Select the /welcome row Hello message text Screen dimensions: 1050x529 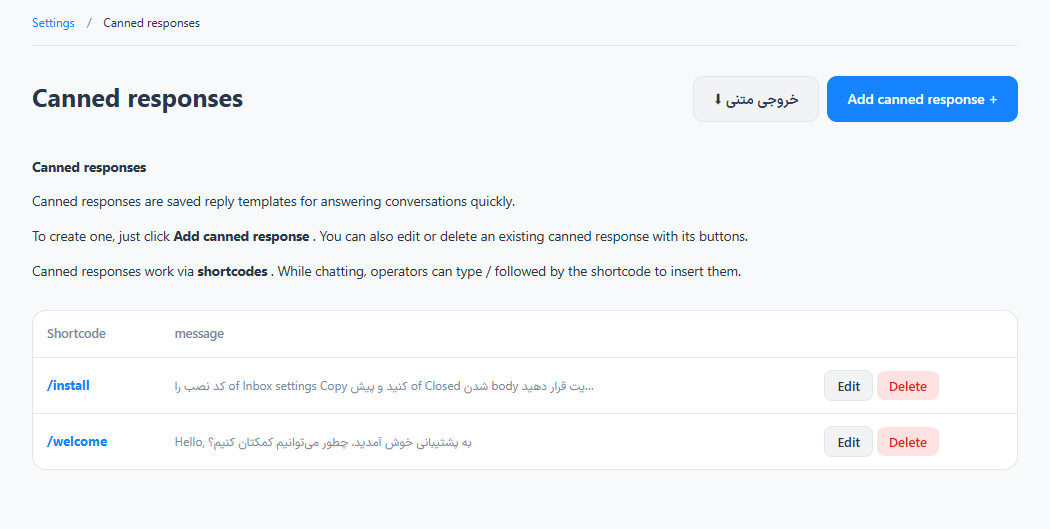click(x=323, y=442)
